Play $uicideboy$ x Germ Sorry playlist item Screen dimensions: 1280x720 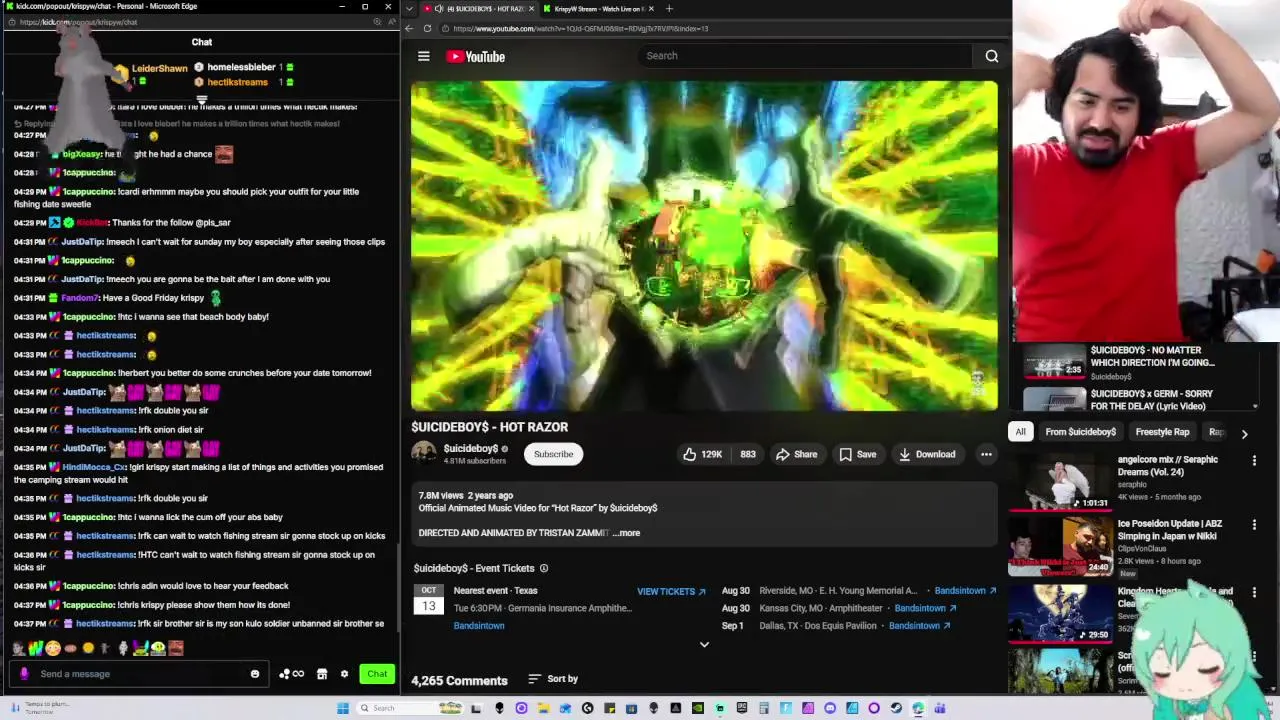[1140, 400]
